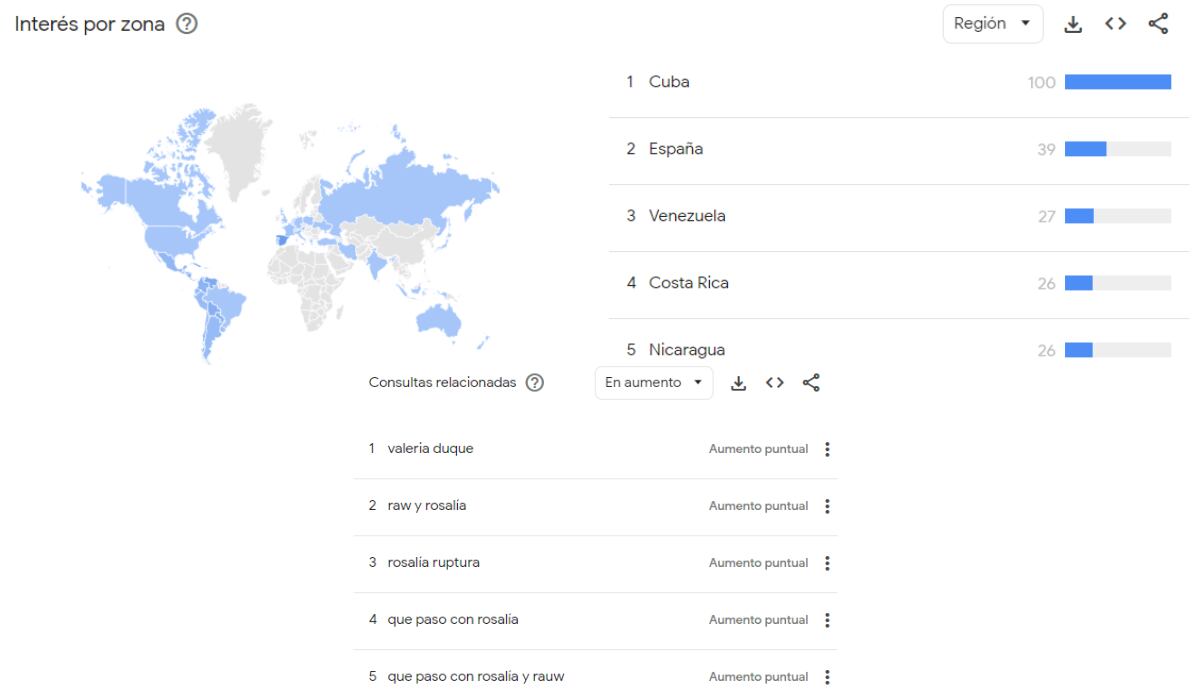The height and width of the screenshot is (700, 1200).
Task: Open help tooltip for Consultas relacionadas
Action: point(537,382)
